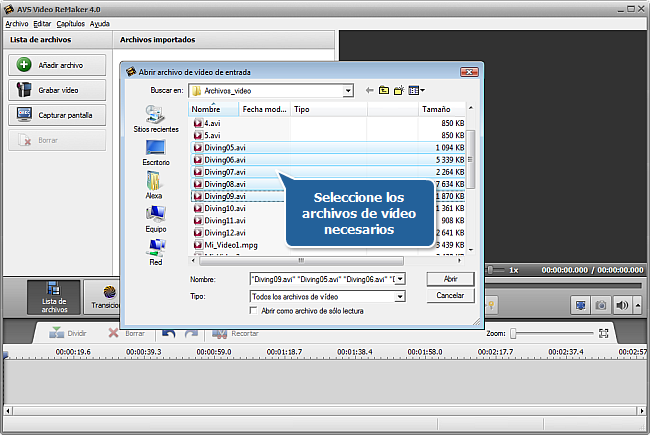Open the Capítulos menu
Viewport: 650px width, 435px height.
[70, 24]
